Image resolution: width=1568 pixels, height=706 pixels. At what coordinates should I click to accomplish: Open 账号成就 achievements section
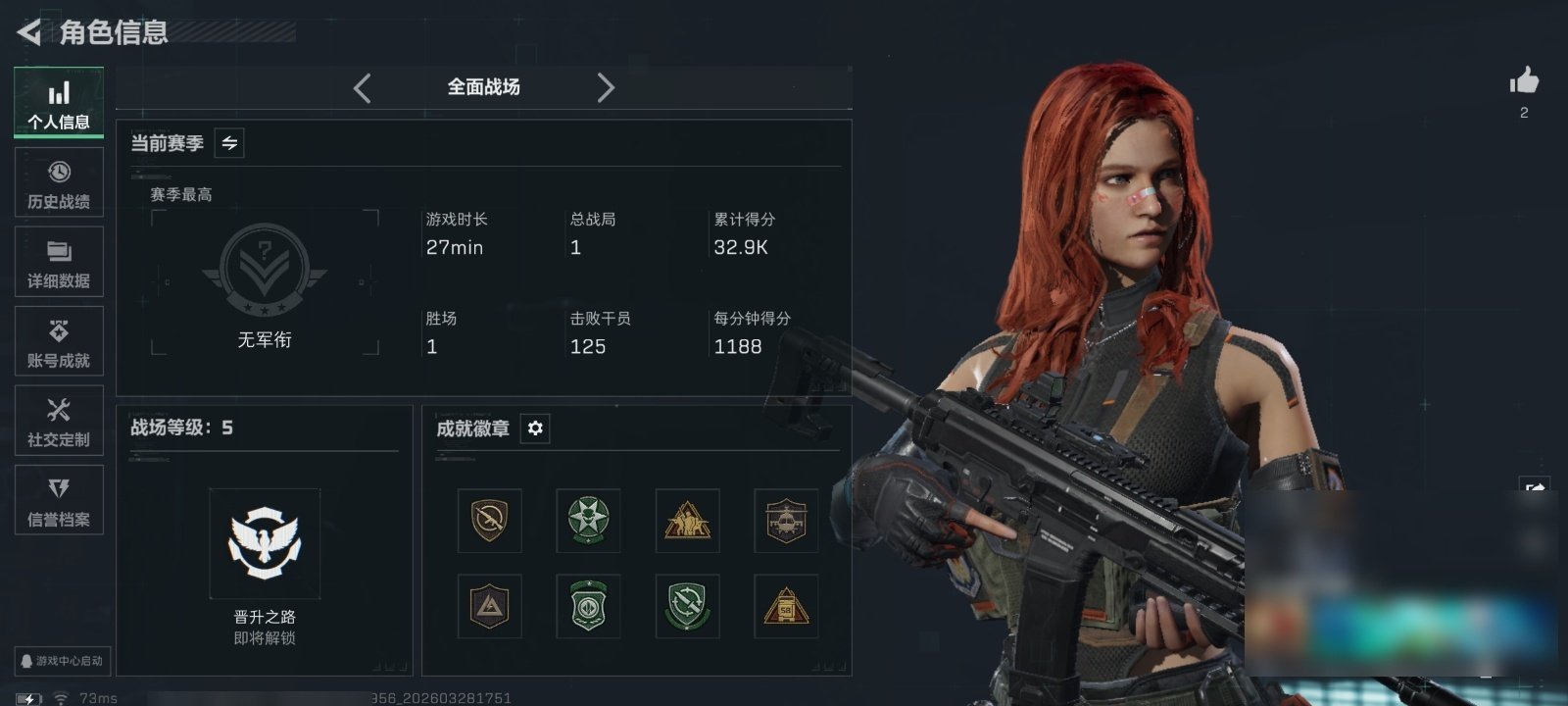(x=59, y=342)
